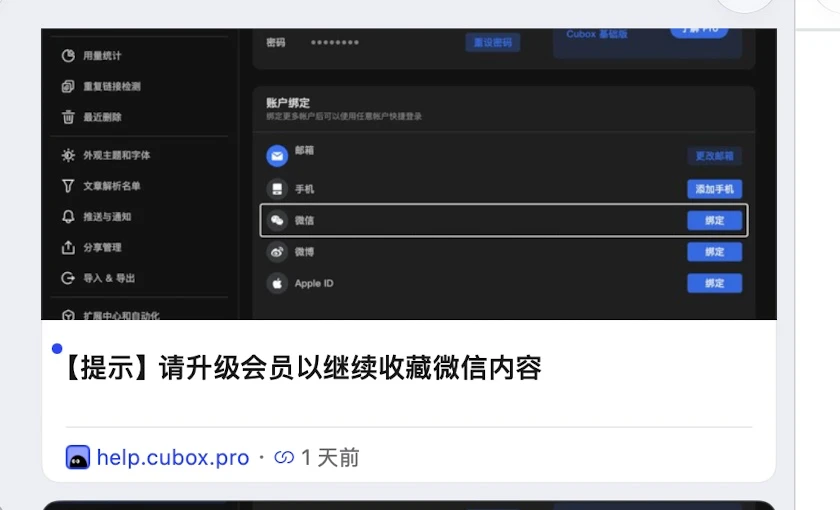
Task: Click the 1 天前 timestamp text
Action: tap(330, 458)
